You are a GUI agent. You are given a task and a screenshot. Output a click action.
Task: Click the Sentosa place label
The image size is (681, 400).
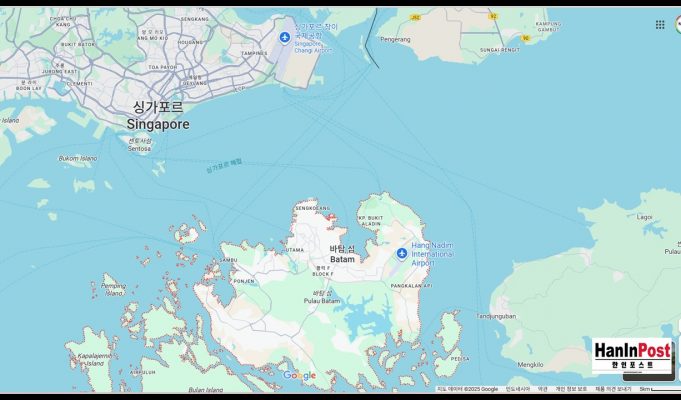[x=140, y=147]
